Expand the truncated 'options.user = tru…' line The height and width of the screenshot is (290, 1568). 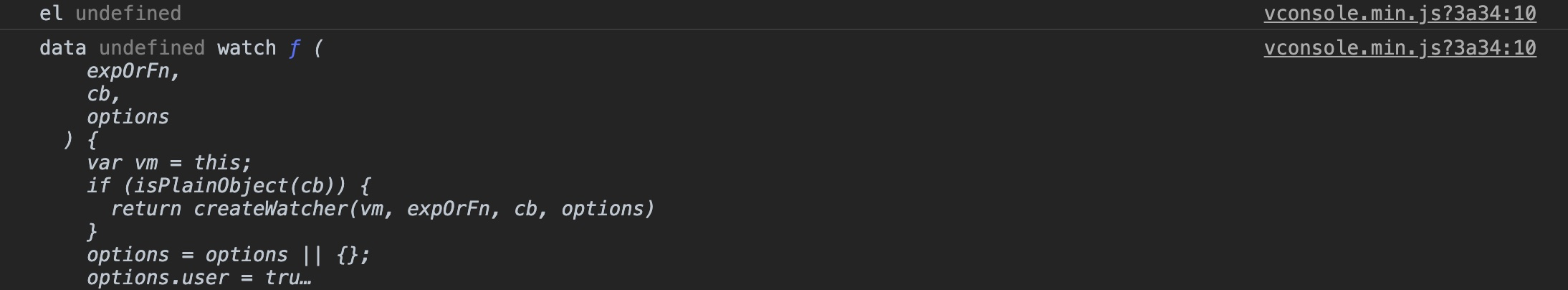199,278
